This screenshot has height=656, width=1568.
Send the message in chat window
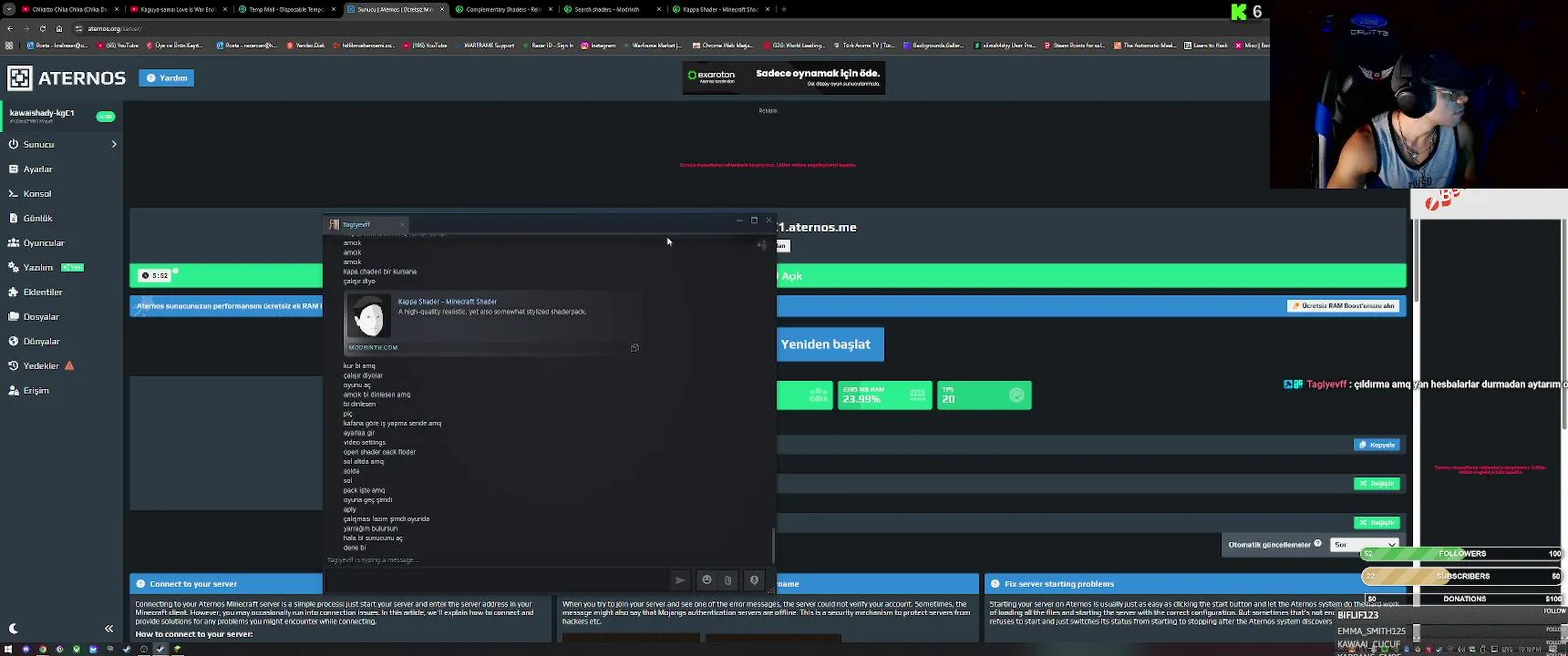click(680, 580)
